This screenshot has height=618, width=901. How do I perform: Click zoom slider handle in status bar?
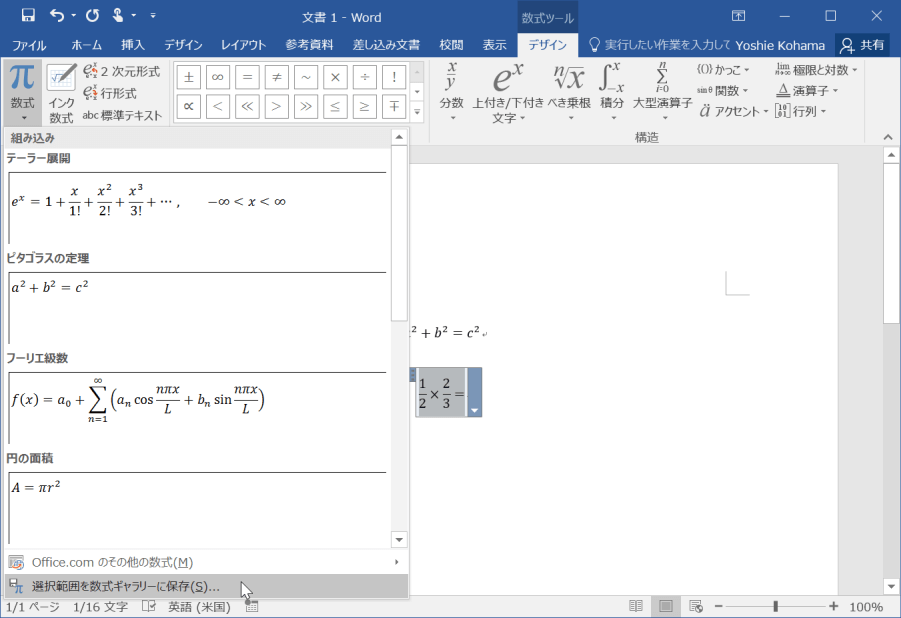point(776,607)
